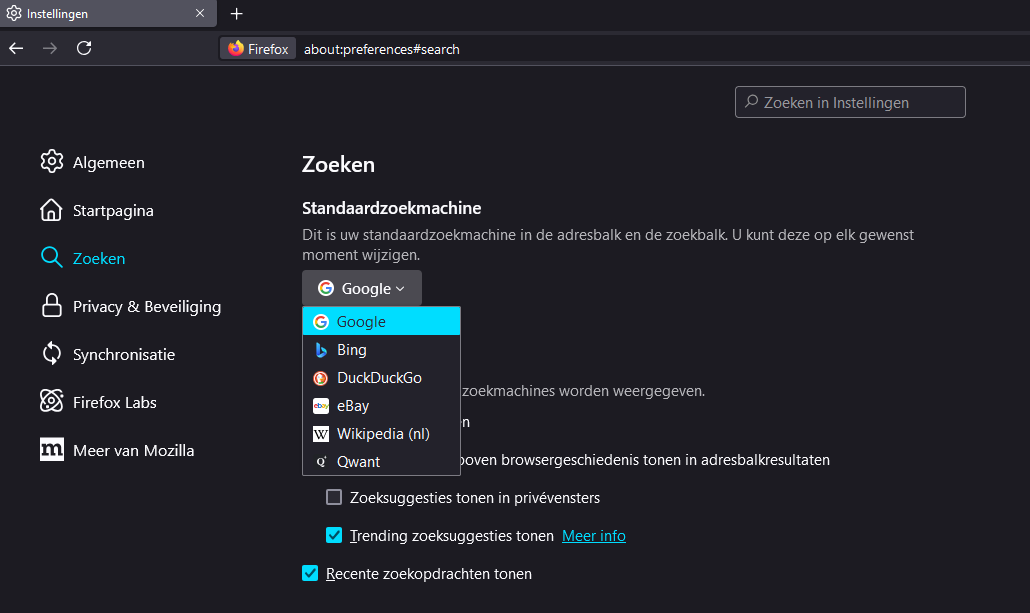Image resolution: width=1030 pixels, height=613 pixels.
Task: Select Qwant in the dropdown list
Action: tap(358, 462)
